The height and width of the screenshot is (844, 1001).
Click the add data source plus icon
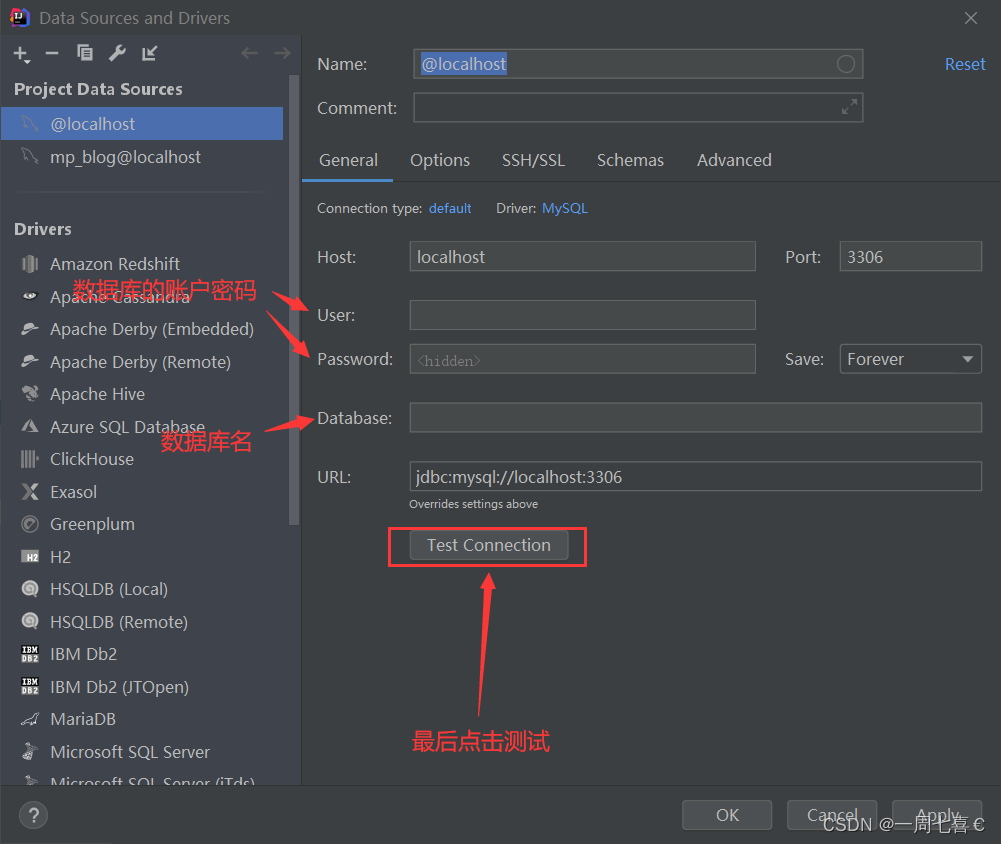click(21, 53)
